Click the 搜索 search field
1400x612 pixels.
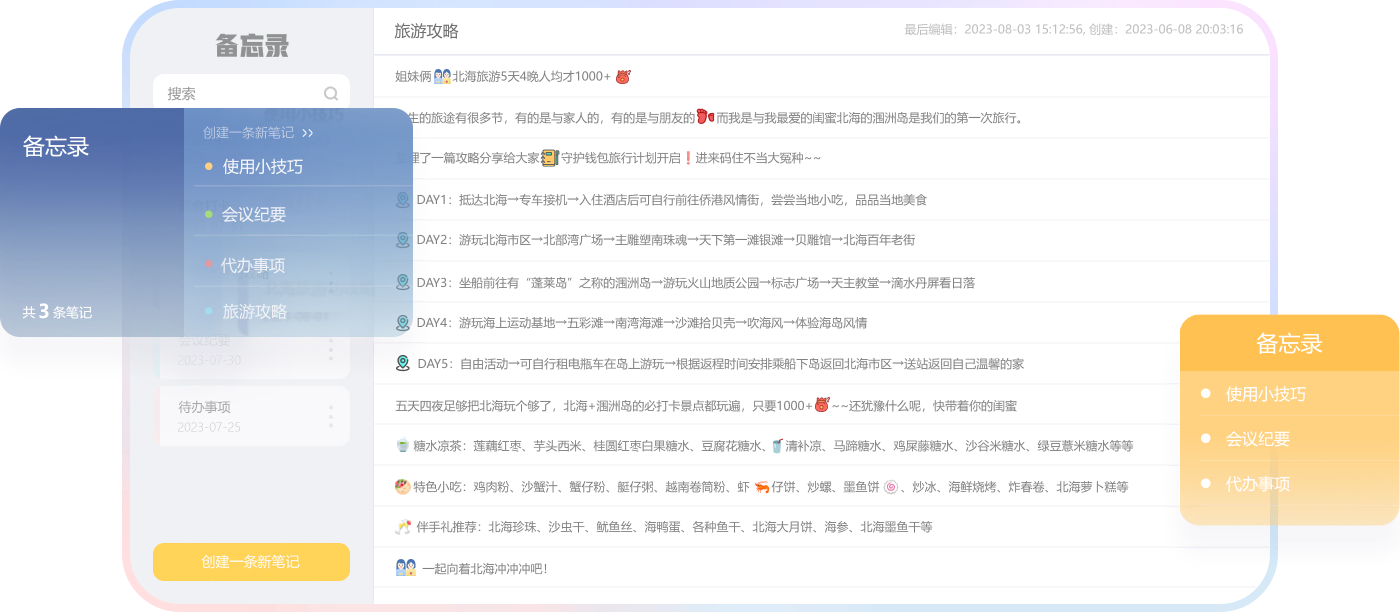click(x=251, y=94)
